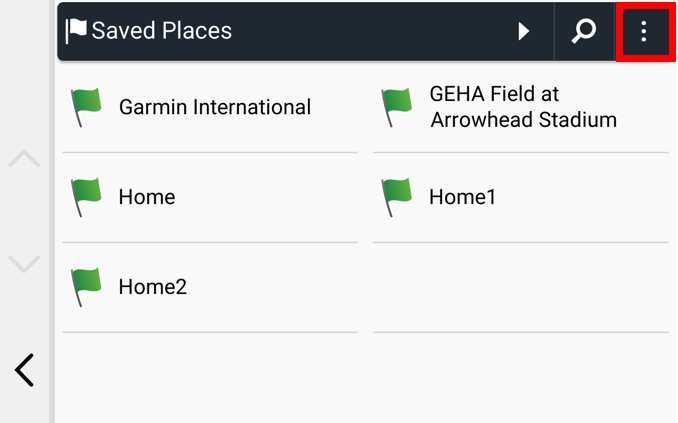Click the white flag icon in header
The height and width of the screenshot is (423, 678).
coord(76,31)
